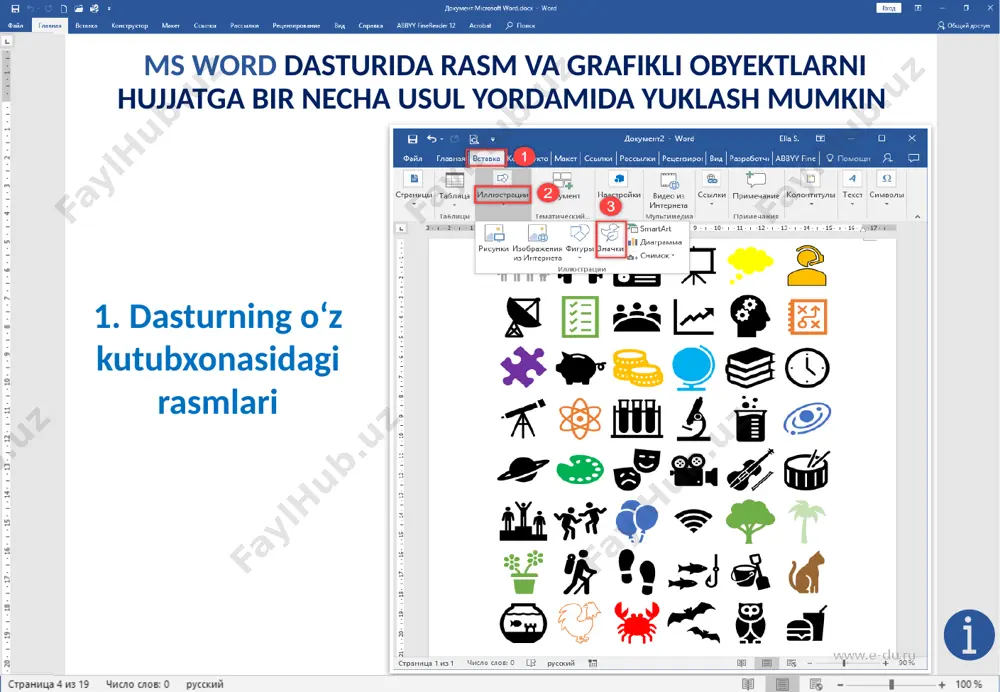Click the Поиск search box in outer ribbon
Screen dimensions: 1000x692
click(x=520, y=26)
